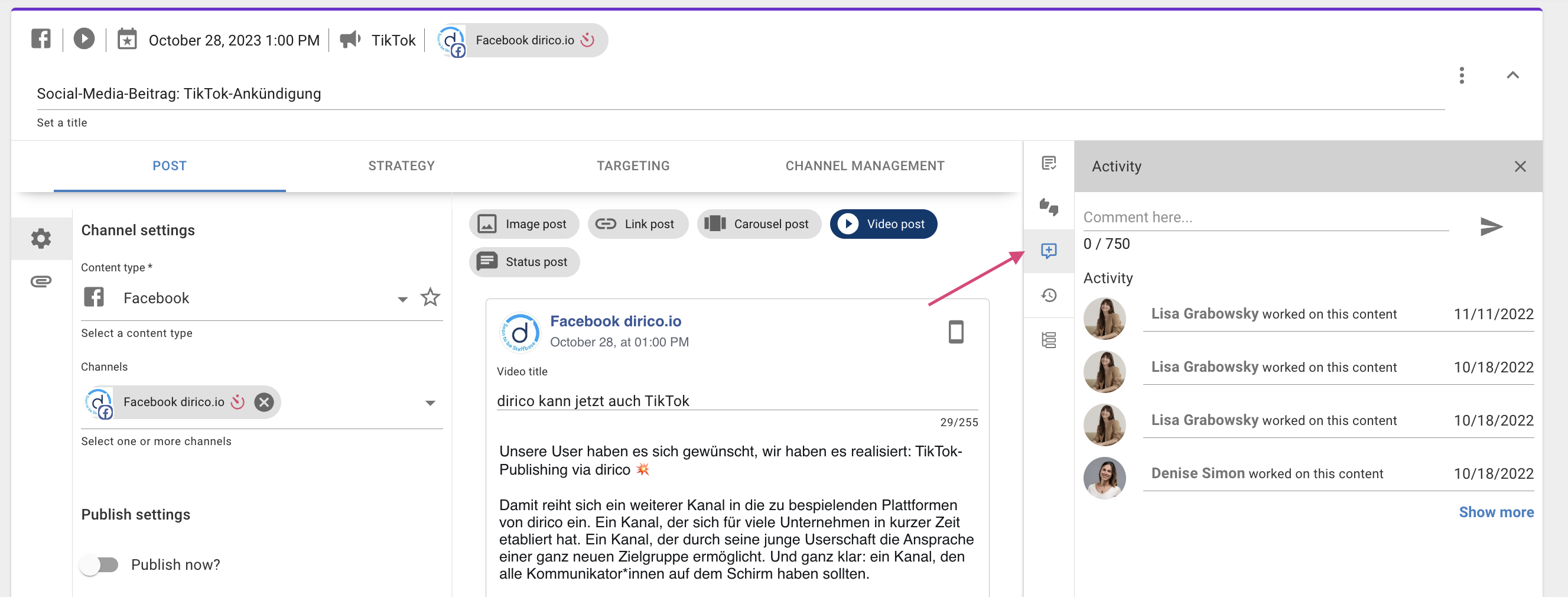Expand the Channels selection dropdown
Viewport: 1568px width, 597px height.
[x=431, y=403]
